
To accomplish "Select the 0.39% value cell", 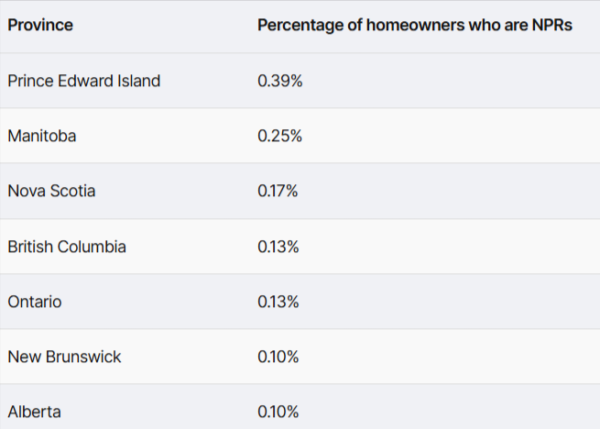I will (280, 81).
